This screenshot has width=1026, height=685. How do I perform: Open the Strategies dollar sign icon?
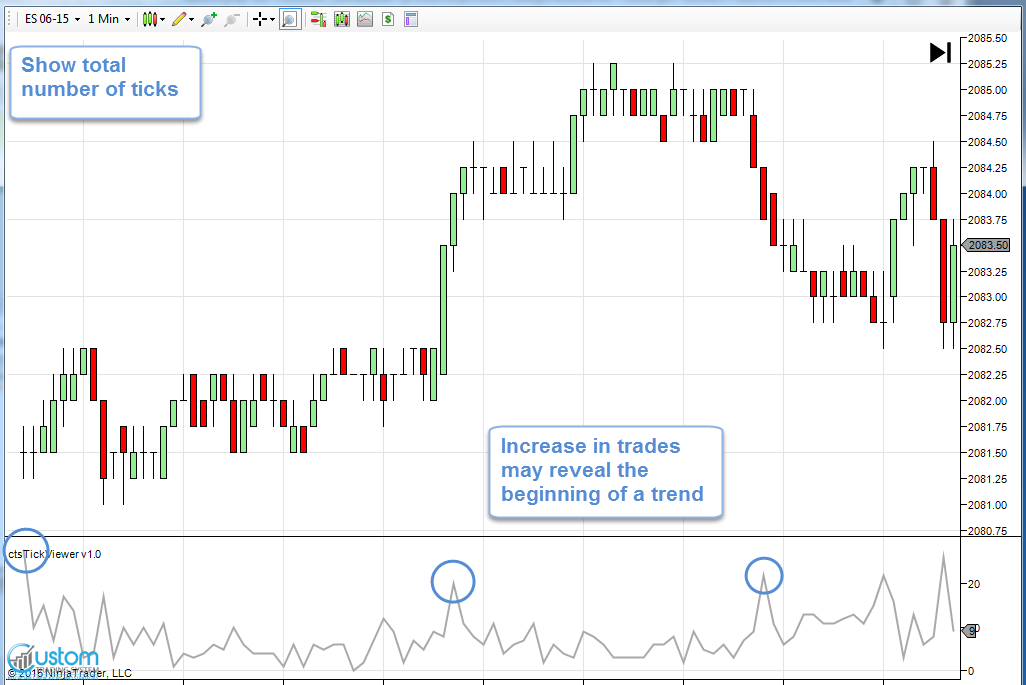(388, 19)
